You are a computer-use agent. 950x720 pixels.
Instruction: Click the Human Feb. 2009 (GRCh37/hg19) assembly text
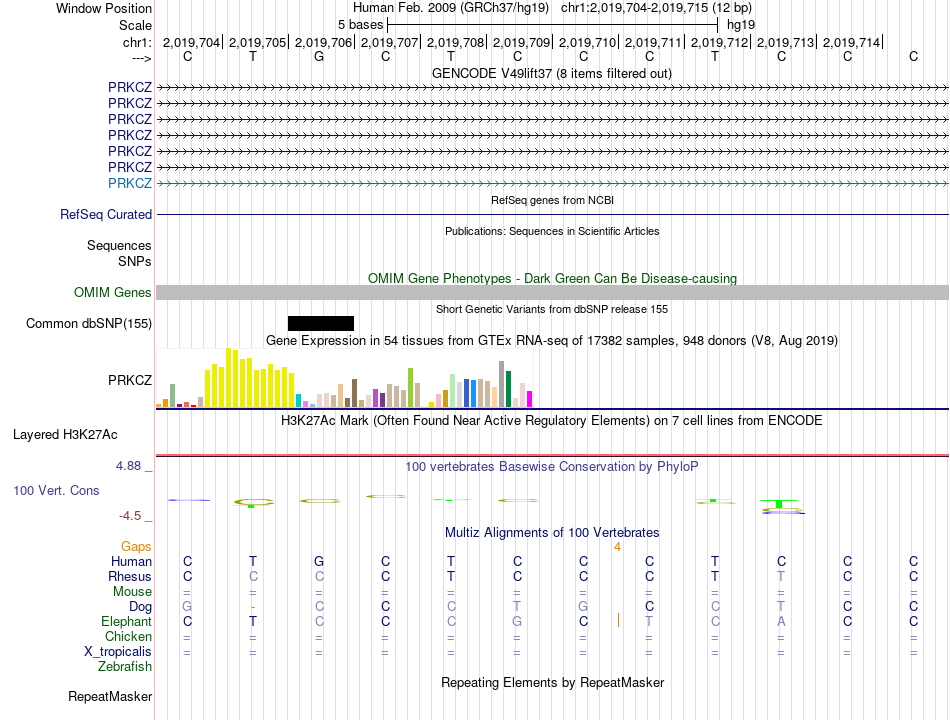point(451,8)
